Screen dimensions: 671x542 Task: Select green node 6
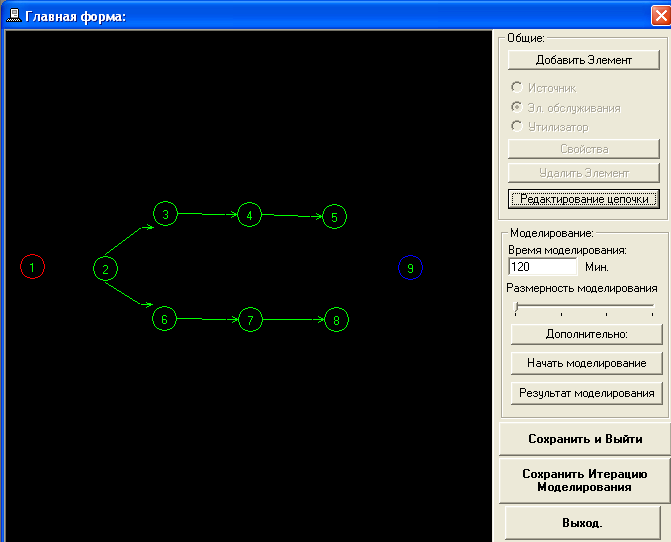point(164,319)
